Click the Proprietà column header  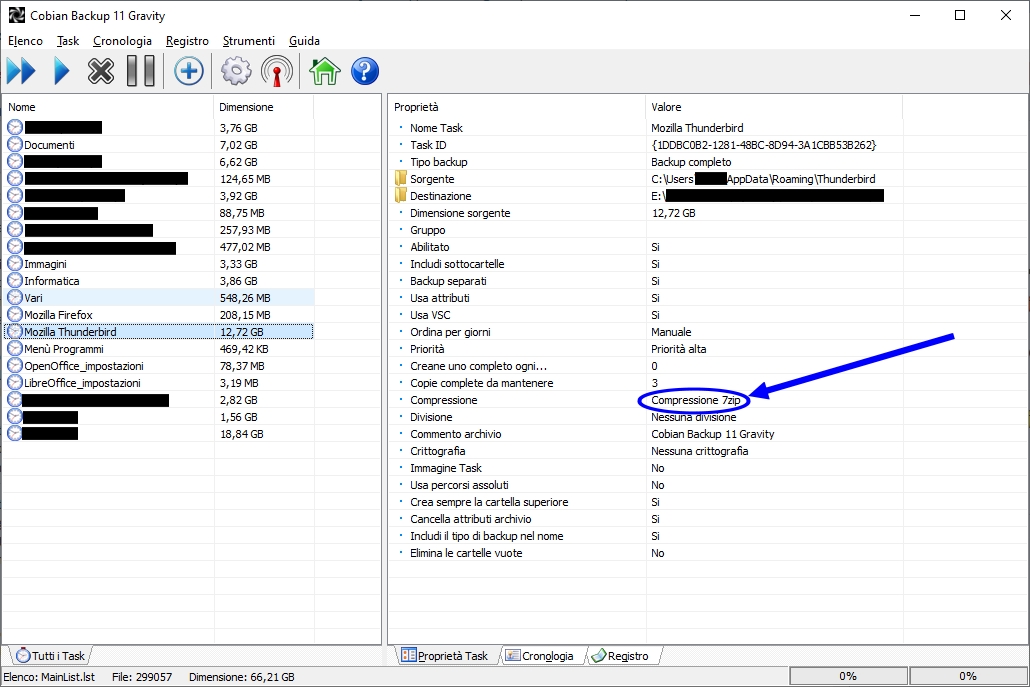click(517, 107)
